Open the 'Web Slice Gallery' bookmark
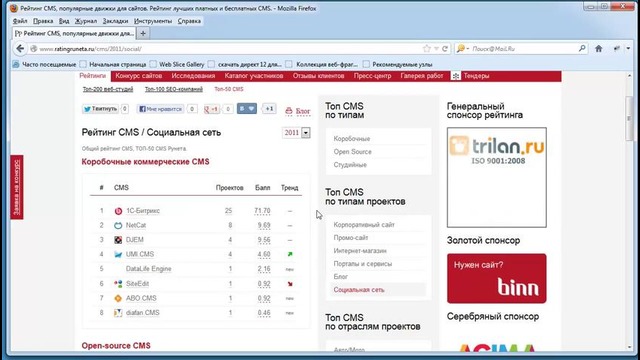 tap(177, 64)
